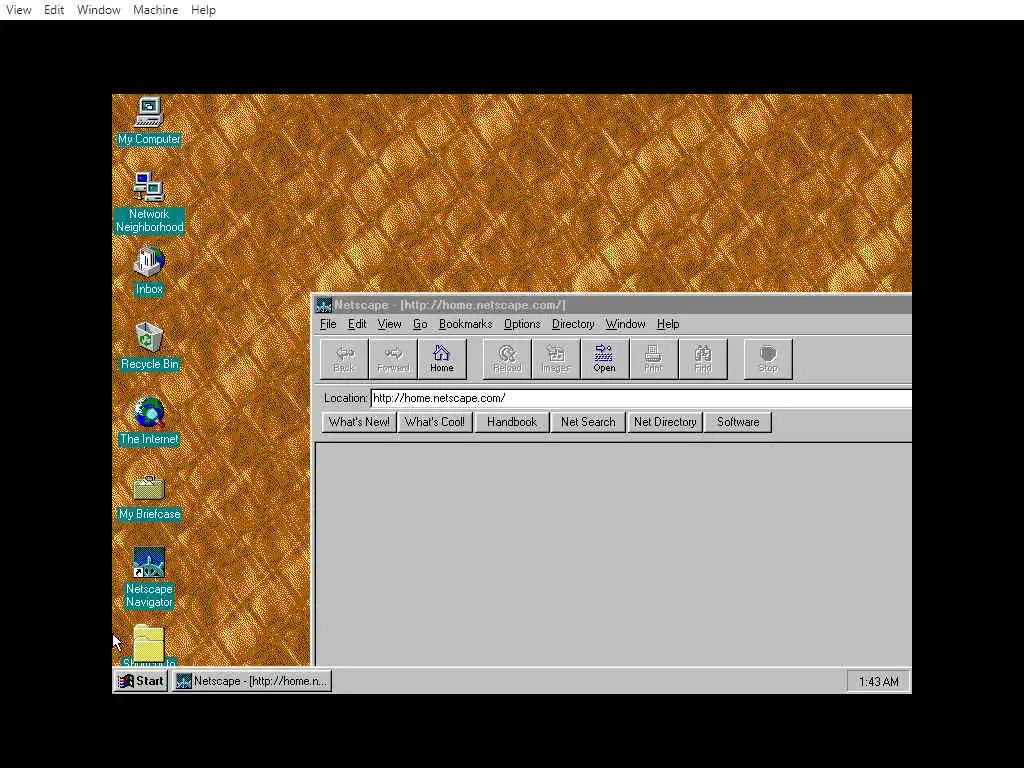Viewport: 1024px width, 768px height.
Task: Go to the Home page in Netscape
Action: coord(442,359)
